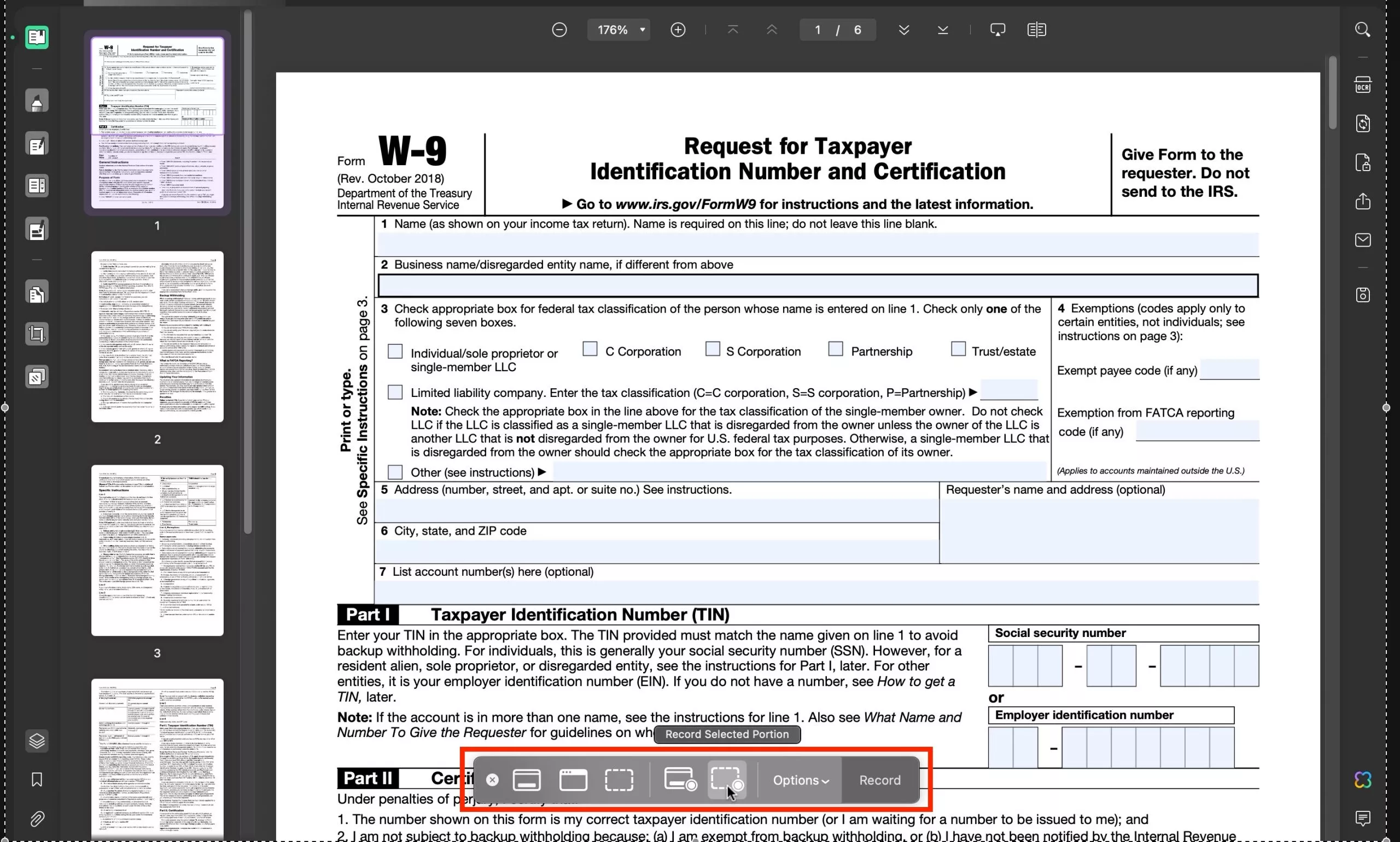
Task: Select page 1 thumbnail
Action: pyautogui.click(x=157, y=122)
